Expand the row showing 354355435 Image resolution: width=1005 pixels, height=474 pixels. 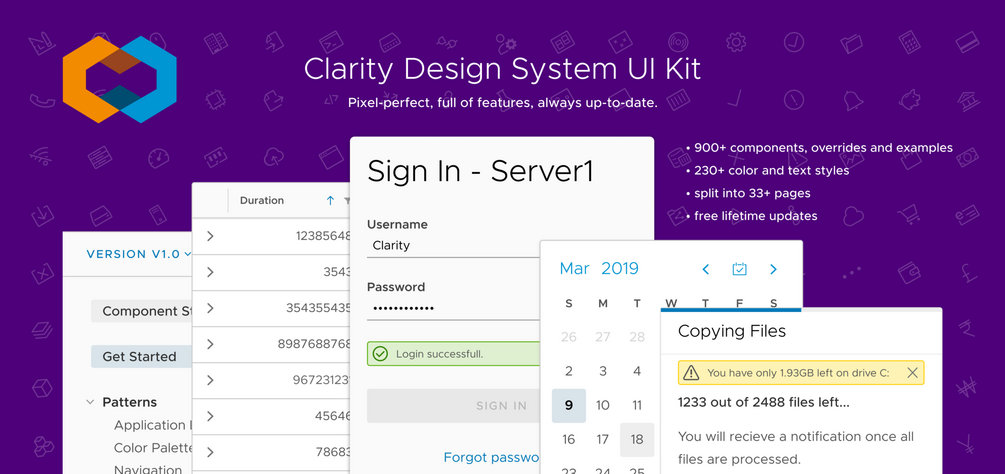point(210,308)
